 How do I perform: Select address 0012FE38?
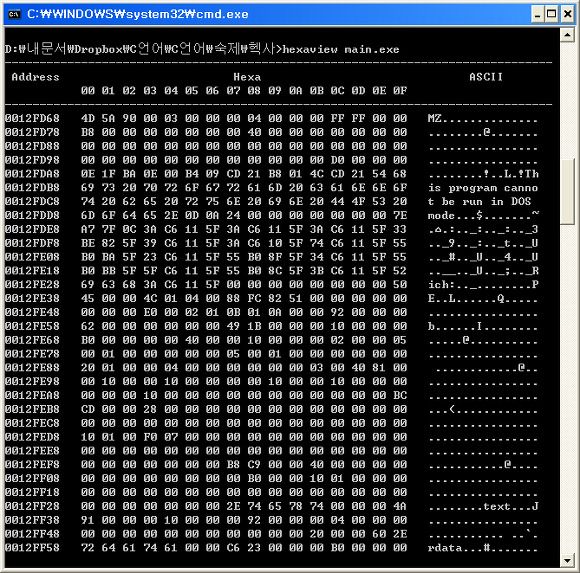tap(32, 299)
